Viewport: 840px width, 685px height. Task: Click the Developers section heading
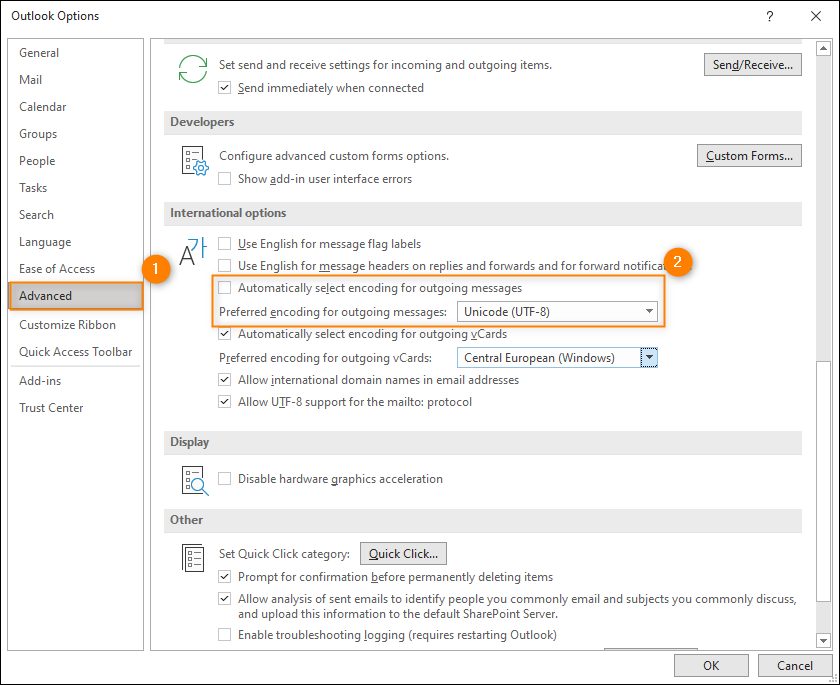tap(202, 122)
